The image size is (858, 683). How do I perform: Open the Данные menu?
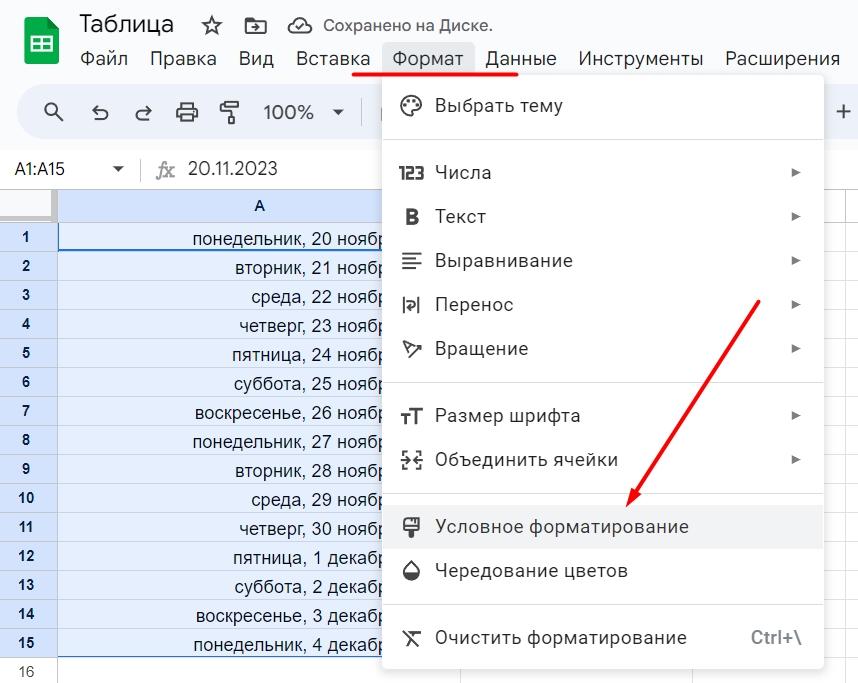point(520,59)
